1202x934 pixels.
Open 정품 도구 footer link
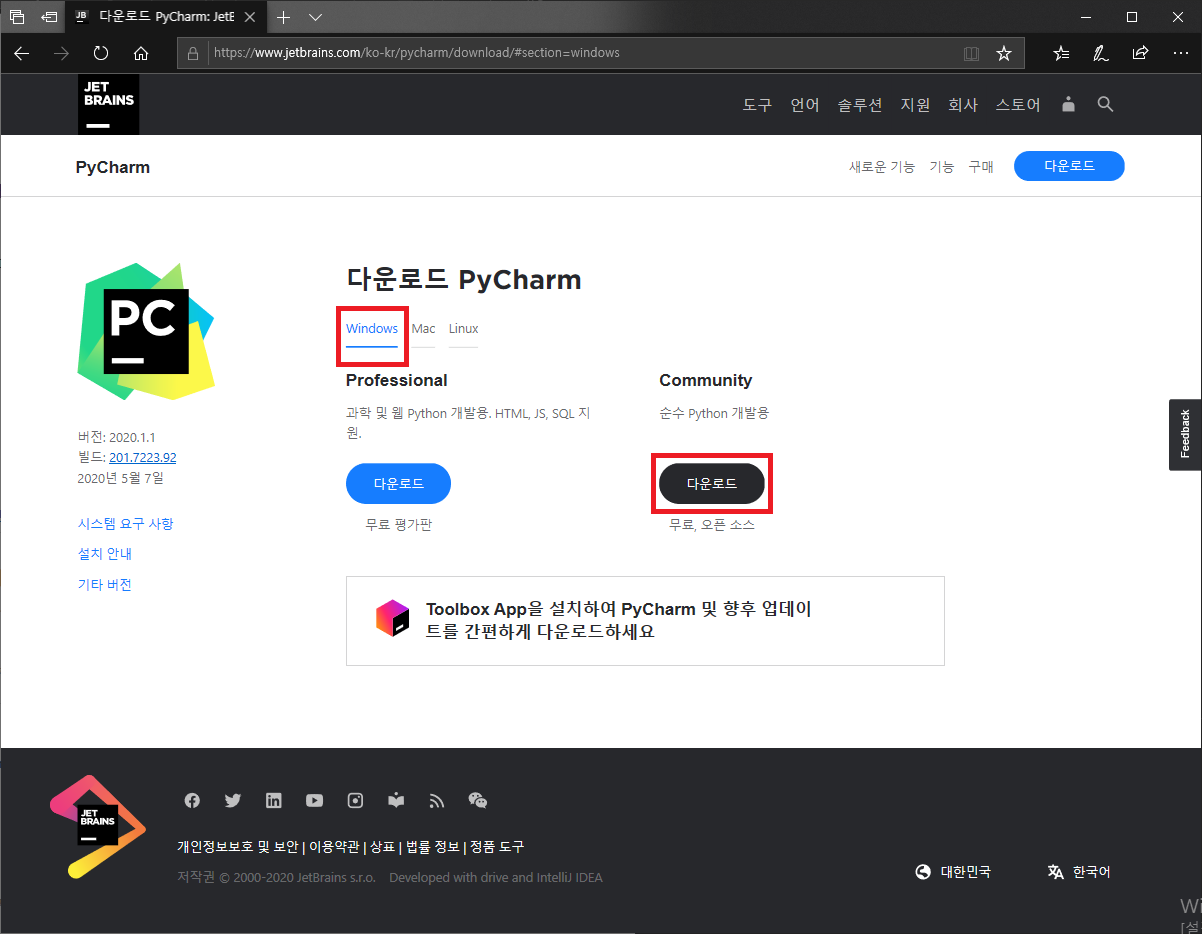[497, 847]
